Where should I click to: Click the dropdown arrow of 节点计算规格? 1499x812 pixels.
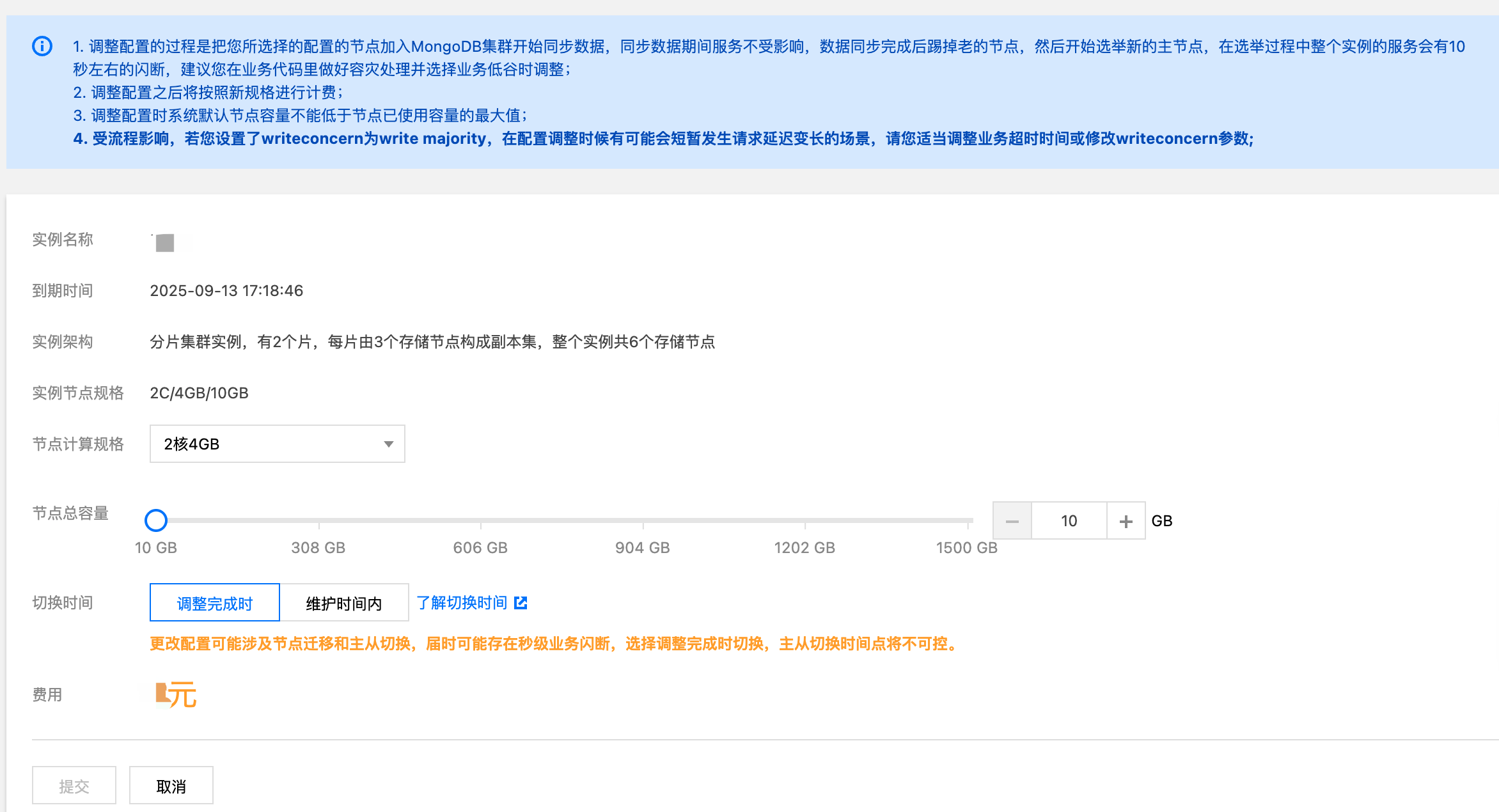(388, 444)
